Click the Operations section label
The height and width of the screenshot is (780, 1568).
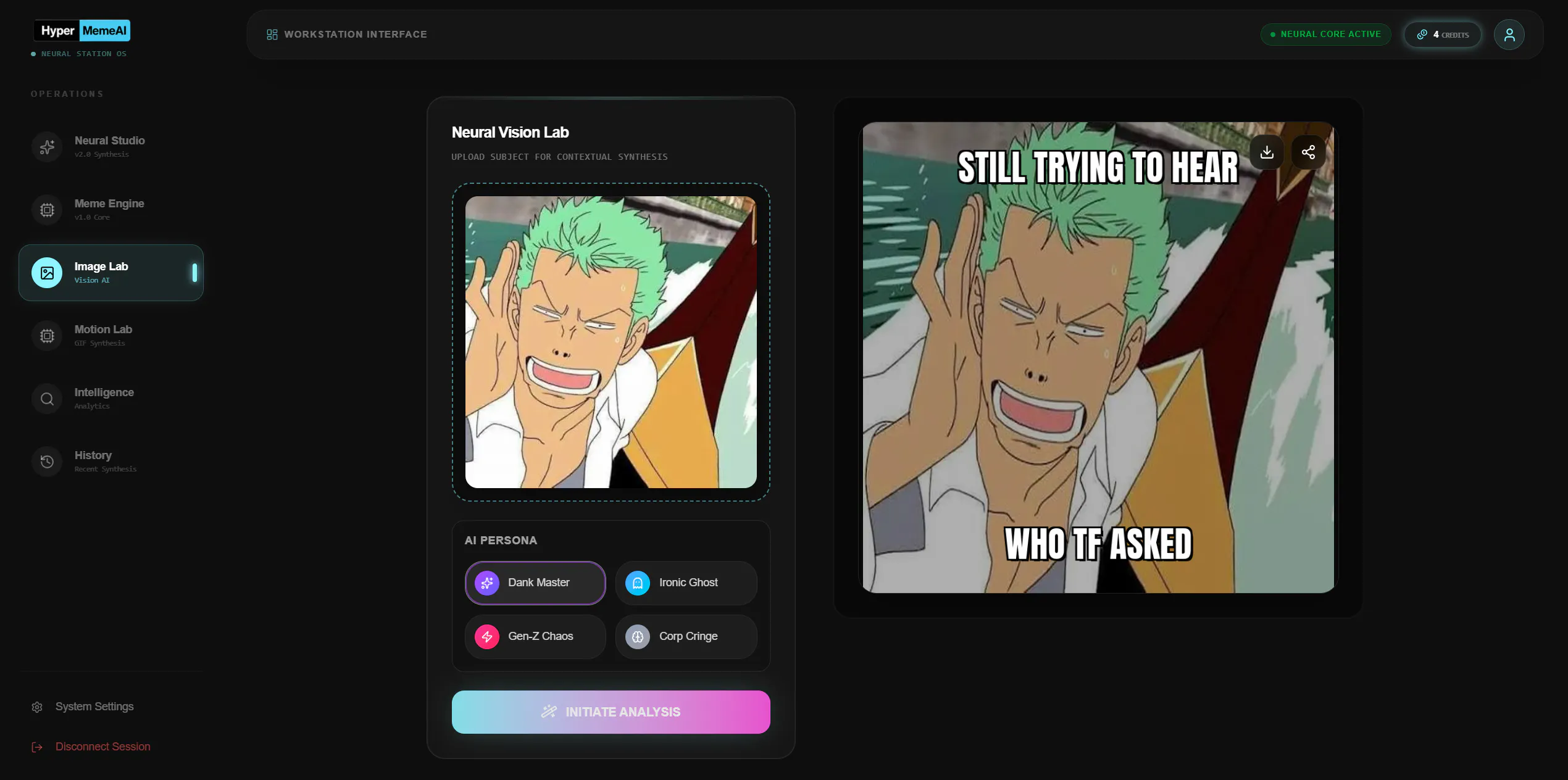coord(67,94)
